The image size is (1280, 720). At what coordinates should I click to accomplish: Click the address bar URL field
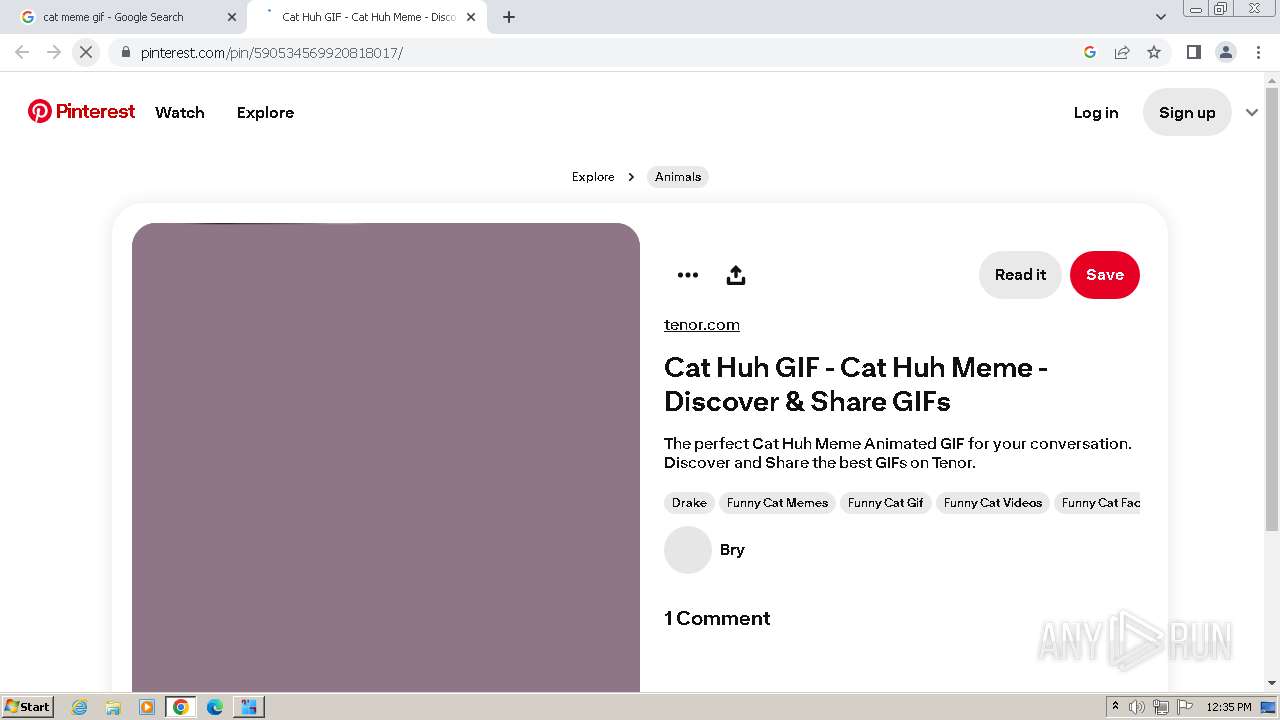[600, 52]
